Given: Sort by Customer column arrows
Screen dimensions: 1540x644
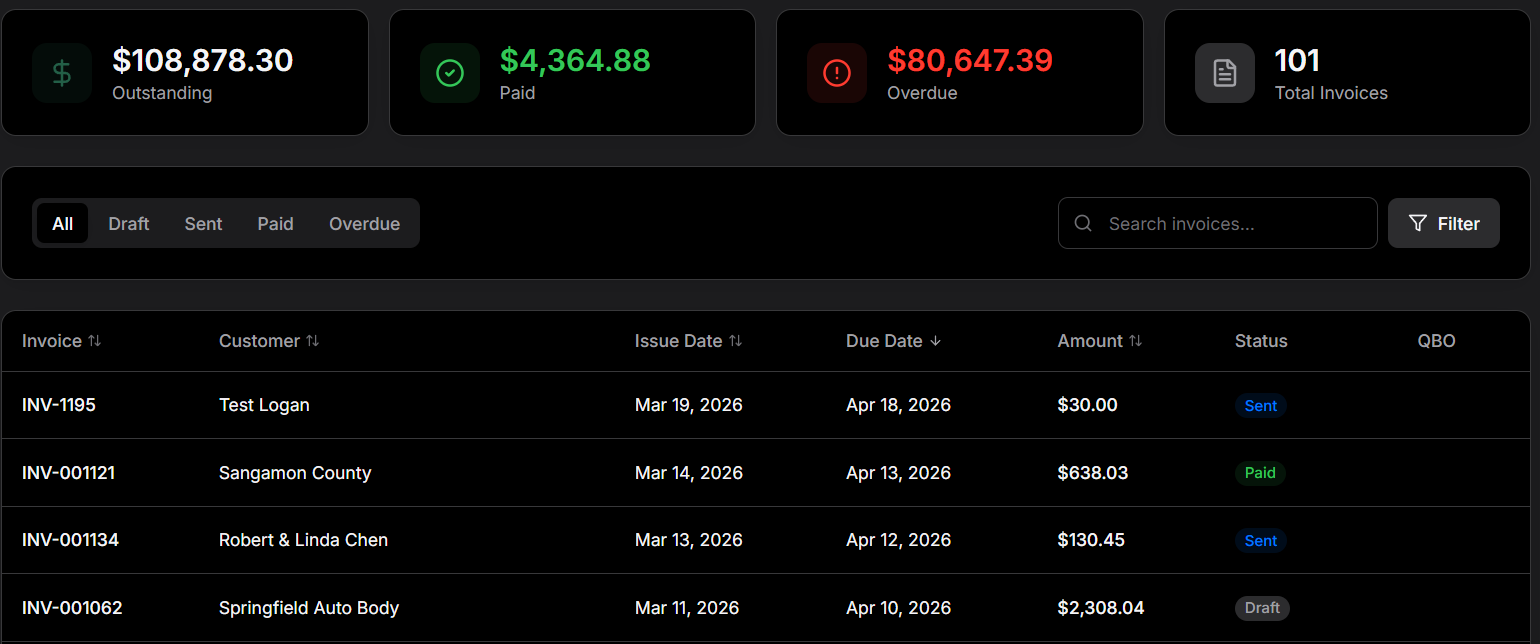Looking at the screenshot, I should pyautogui.click(x=312, y=341).
